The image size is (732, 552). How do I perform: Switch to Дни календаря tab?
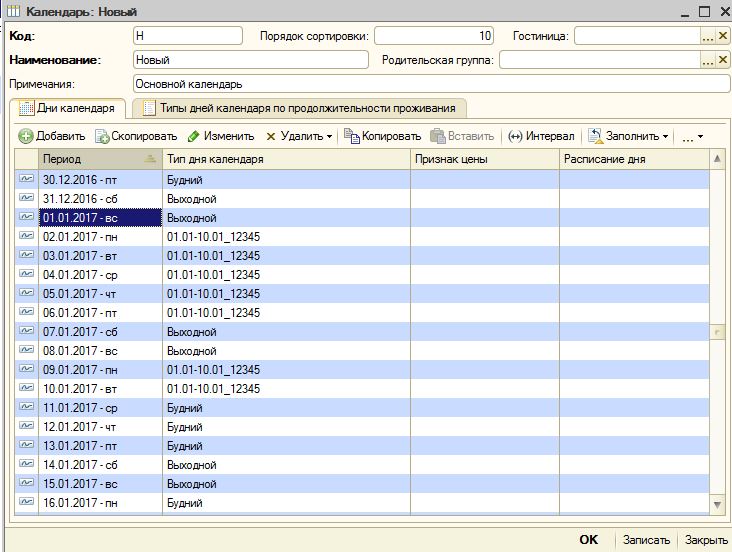[67, 108]
